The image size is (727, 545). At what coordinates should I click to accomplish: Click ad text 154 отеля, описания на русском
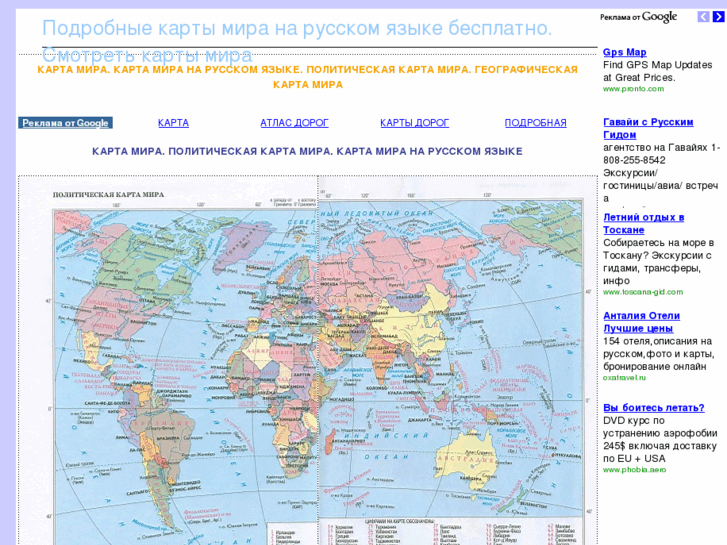659,353
